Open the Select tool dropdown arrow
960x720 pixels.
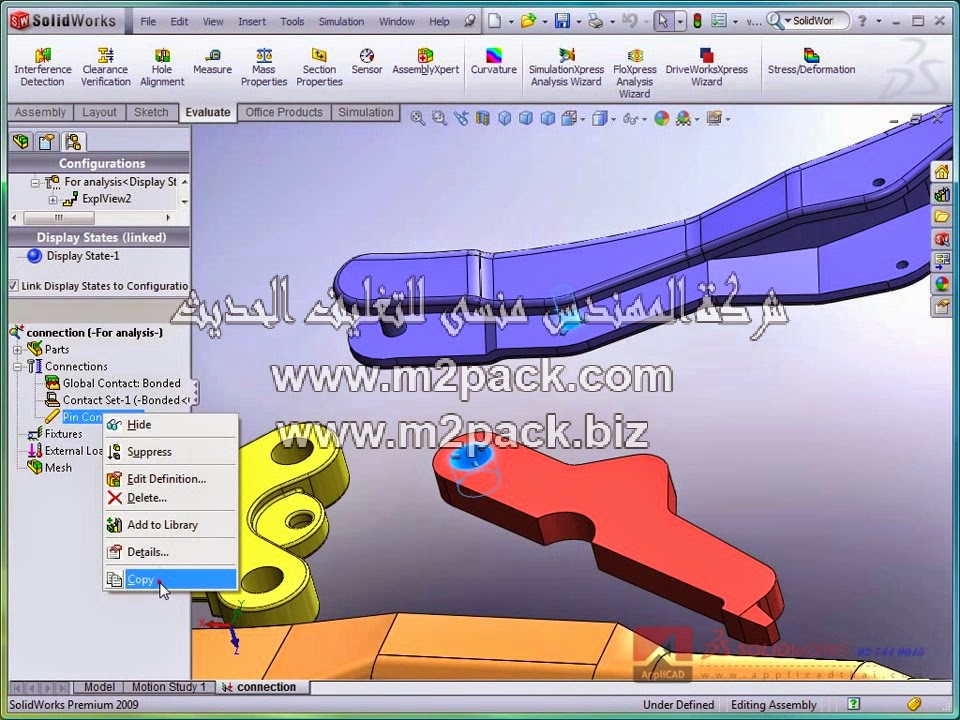click(680, 22)
